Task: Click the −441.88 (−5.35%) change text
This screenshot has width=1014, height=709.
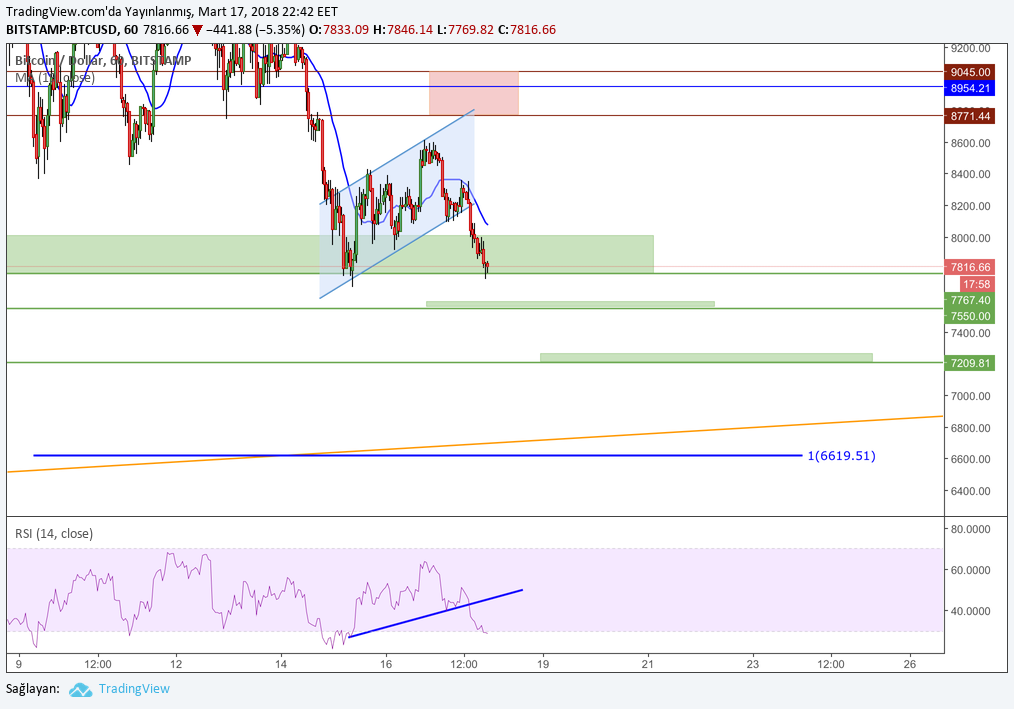Action: click(x=255, y=30)
